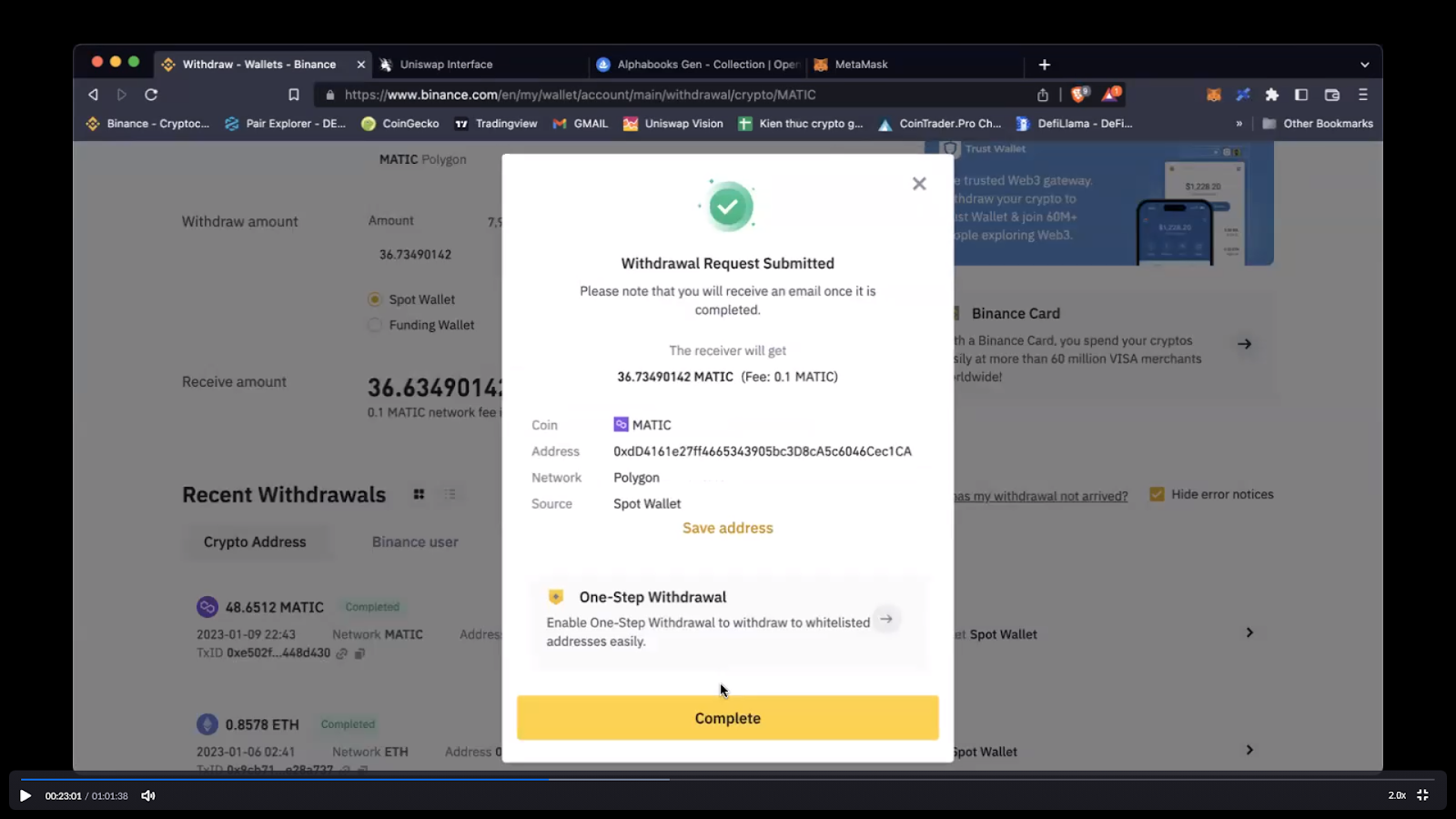Copy TxID 0xe502f...448d430
The height and width of the screenshot is (819, 1456).
click(359, 653)
